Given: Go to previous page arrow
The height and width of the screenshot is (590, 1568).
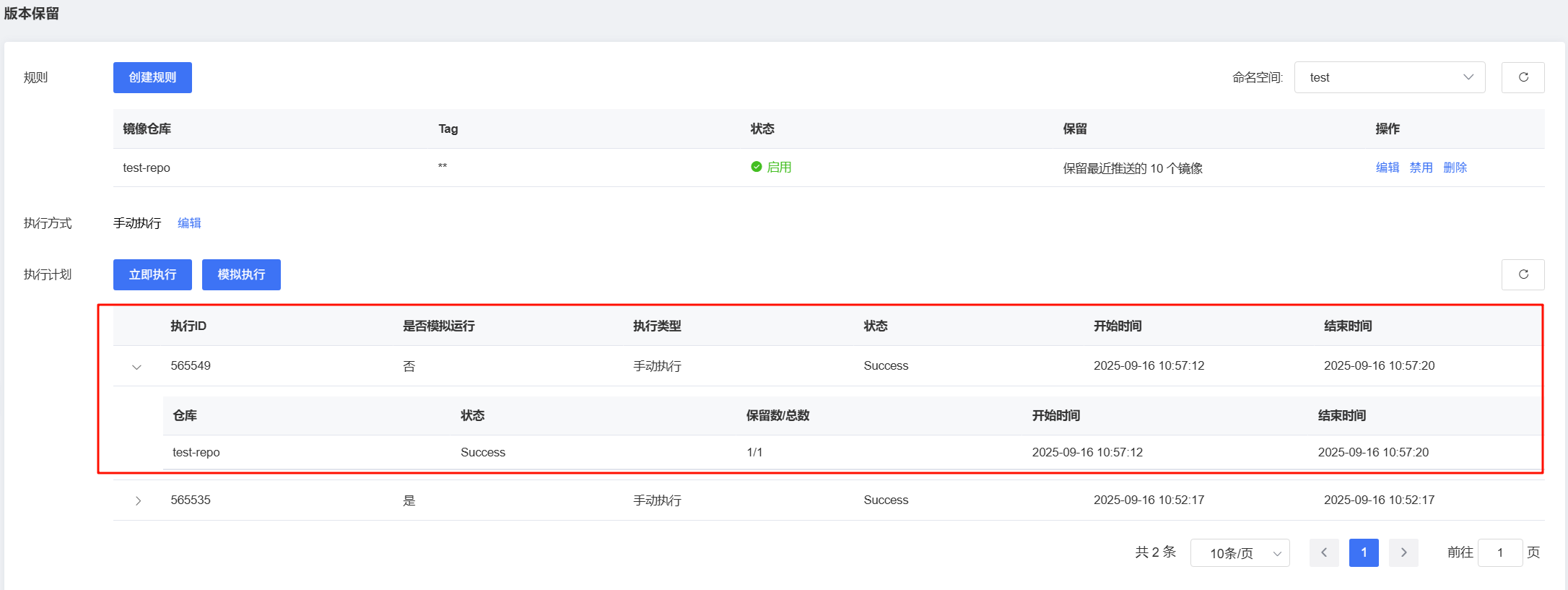Looking at the screenshot, I should [x=1324, y=552].
